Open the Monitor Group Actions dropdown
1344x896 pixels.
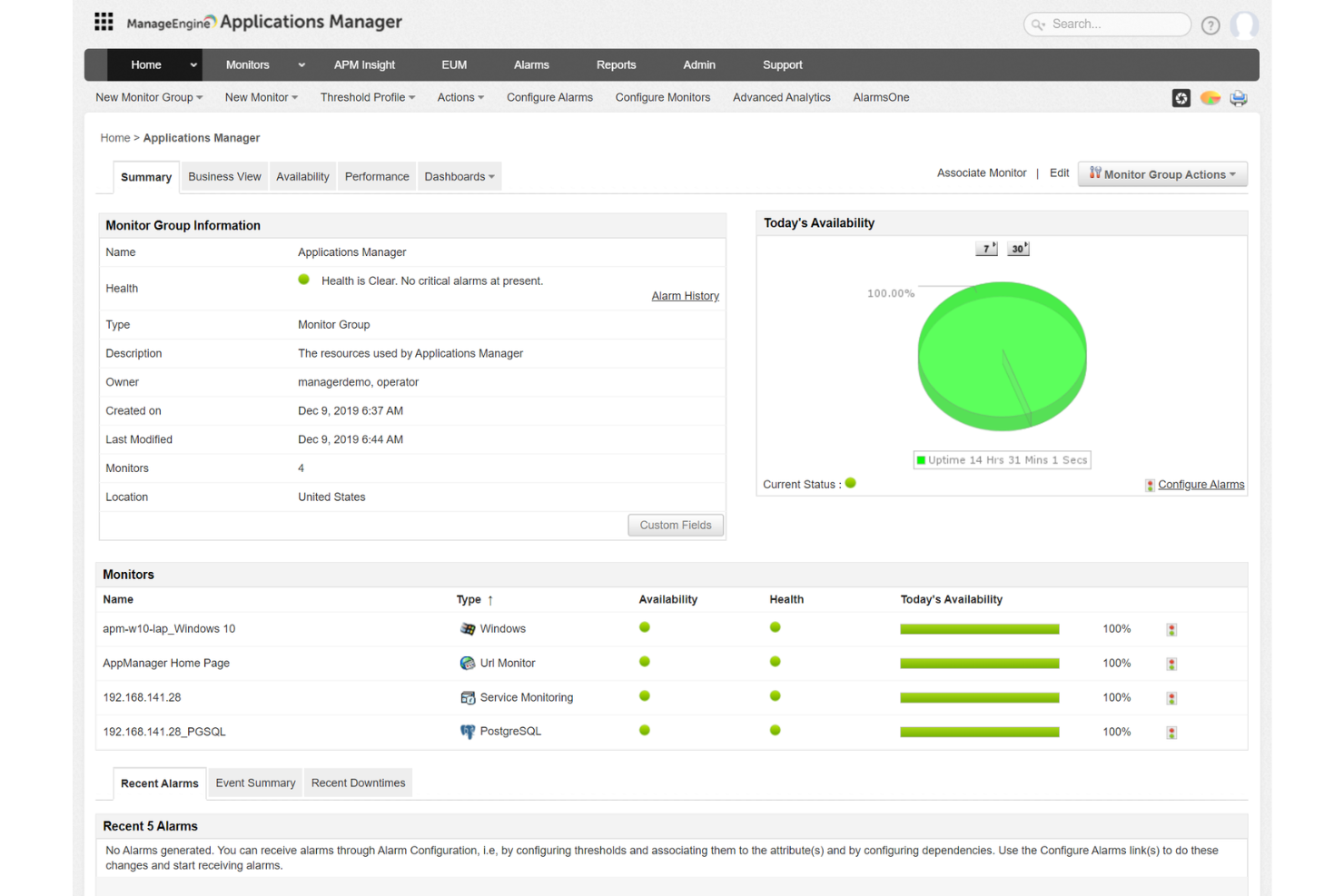point(1162,173)
